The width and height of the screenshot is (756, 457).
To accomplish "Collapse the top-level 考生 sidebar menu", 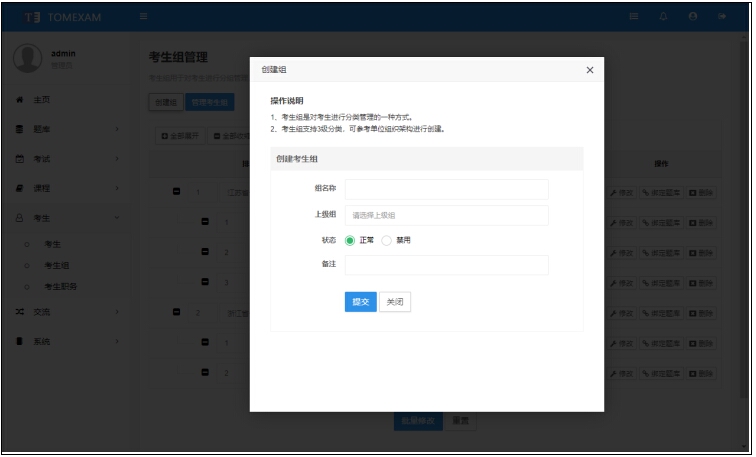I will [41, 218].
